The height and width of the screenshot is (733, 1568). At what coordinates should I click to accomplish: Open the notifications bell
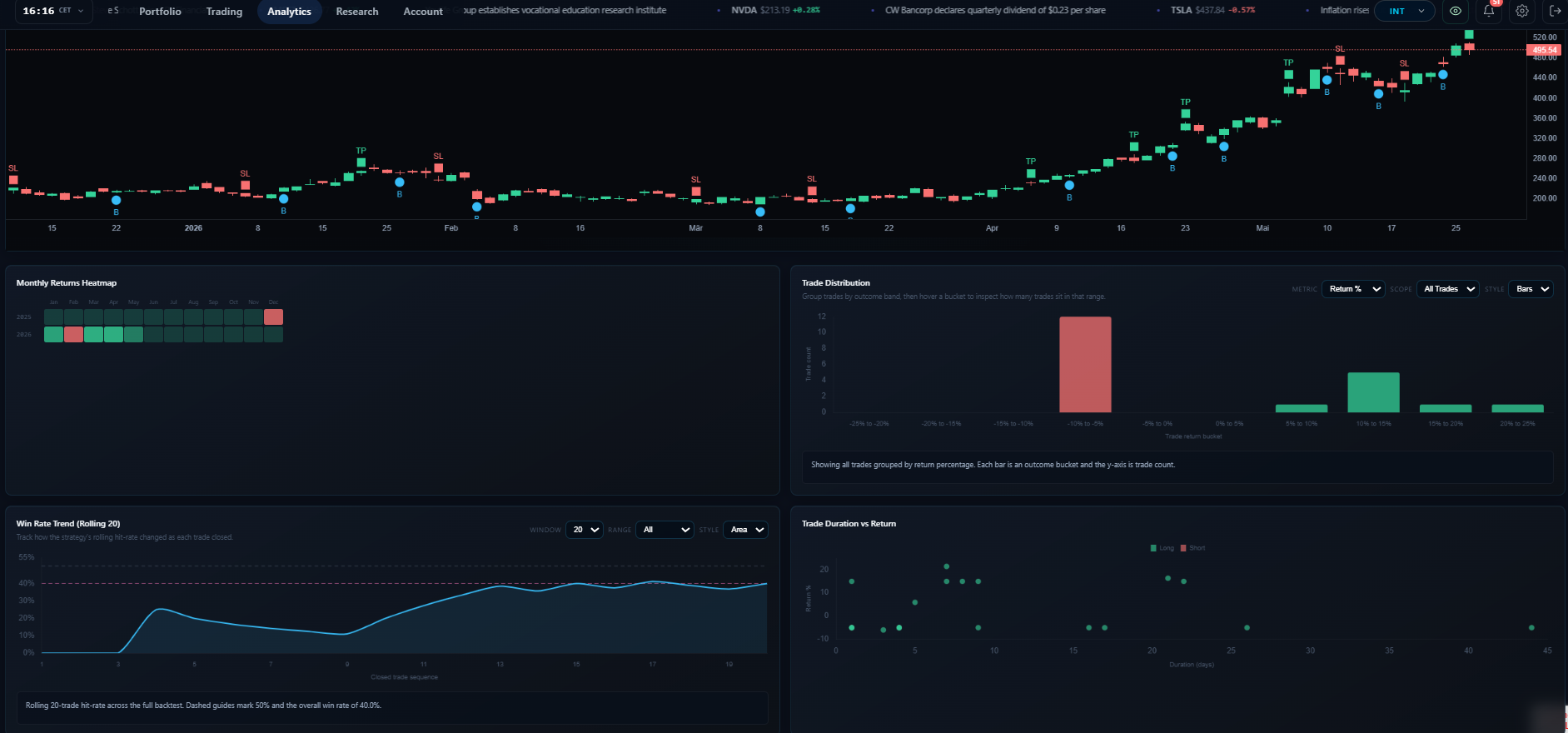coord(1489,11)
